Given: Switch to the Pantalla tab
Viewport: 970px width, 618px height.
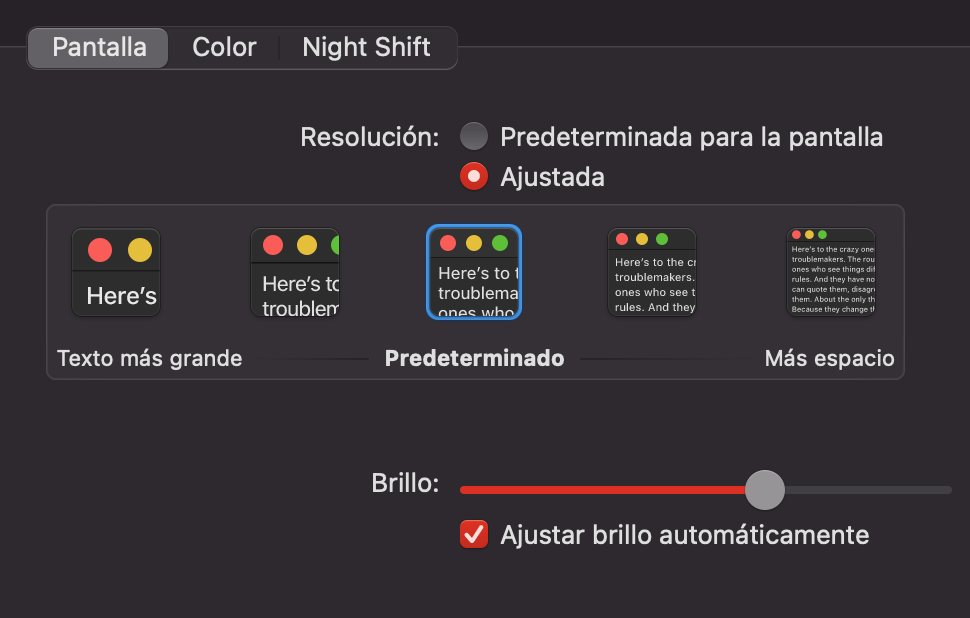Looking at the screenshot, I should (98, 47).
